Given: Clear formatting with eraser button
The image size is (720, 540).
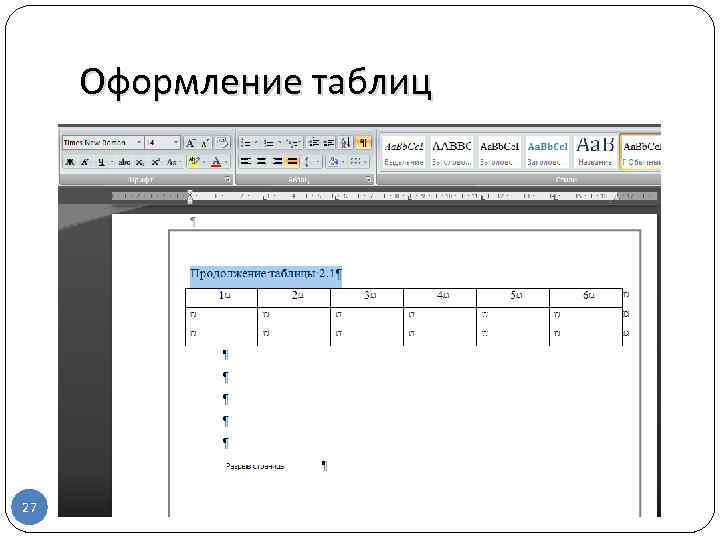Looking at the screenshot, I should [222, 143].
